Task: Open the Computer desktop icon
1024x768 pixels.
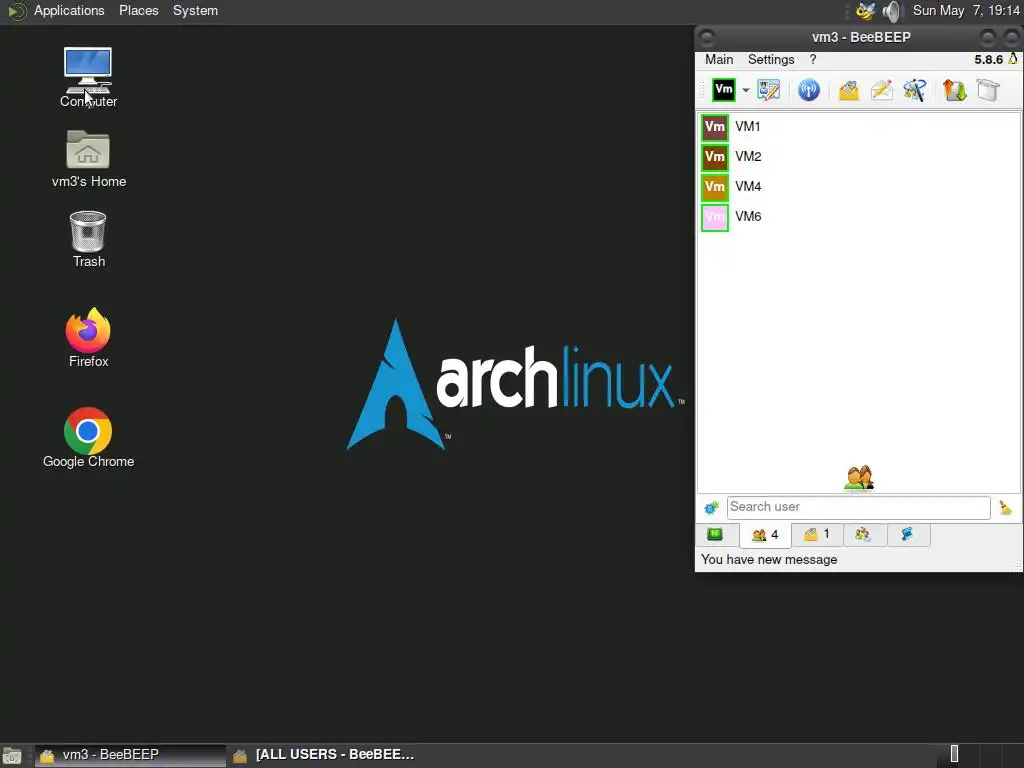Action: [x=88, y=78]
